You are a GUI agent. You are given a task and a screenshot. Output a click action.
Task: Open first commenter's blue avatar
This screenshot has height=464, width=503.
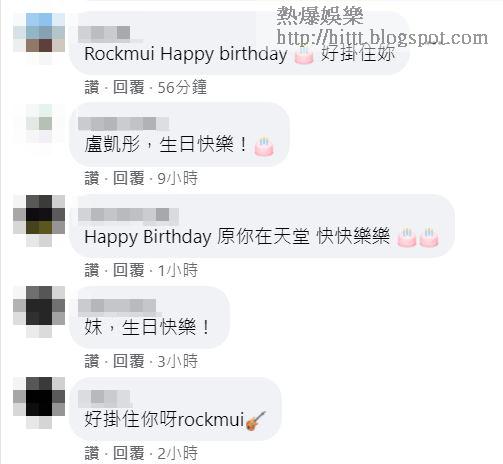[x=39, y=32]
